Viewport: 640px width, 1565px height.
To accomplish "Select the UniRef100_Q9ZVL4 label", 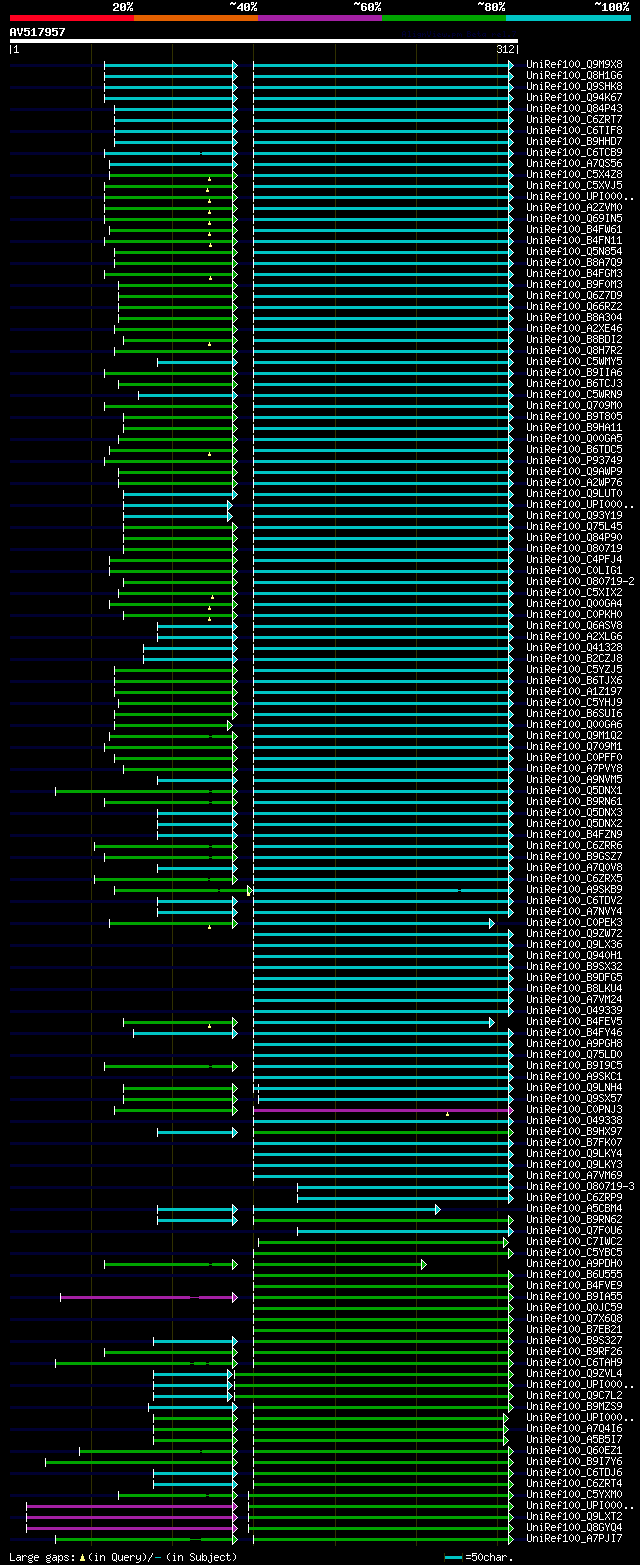I will pyautogui.click(x=574, y=1373).
